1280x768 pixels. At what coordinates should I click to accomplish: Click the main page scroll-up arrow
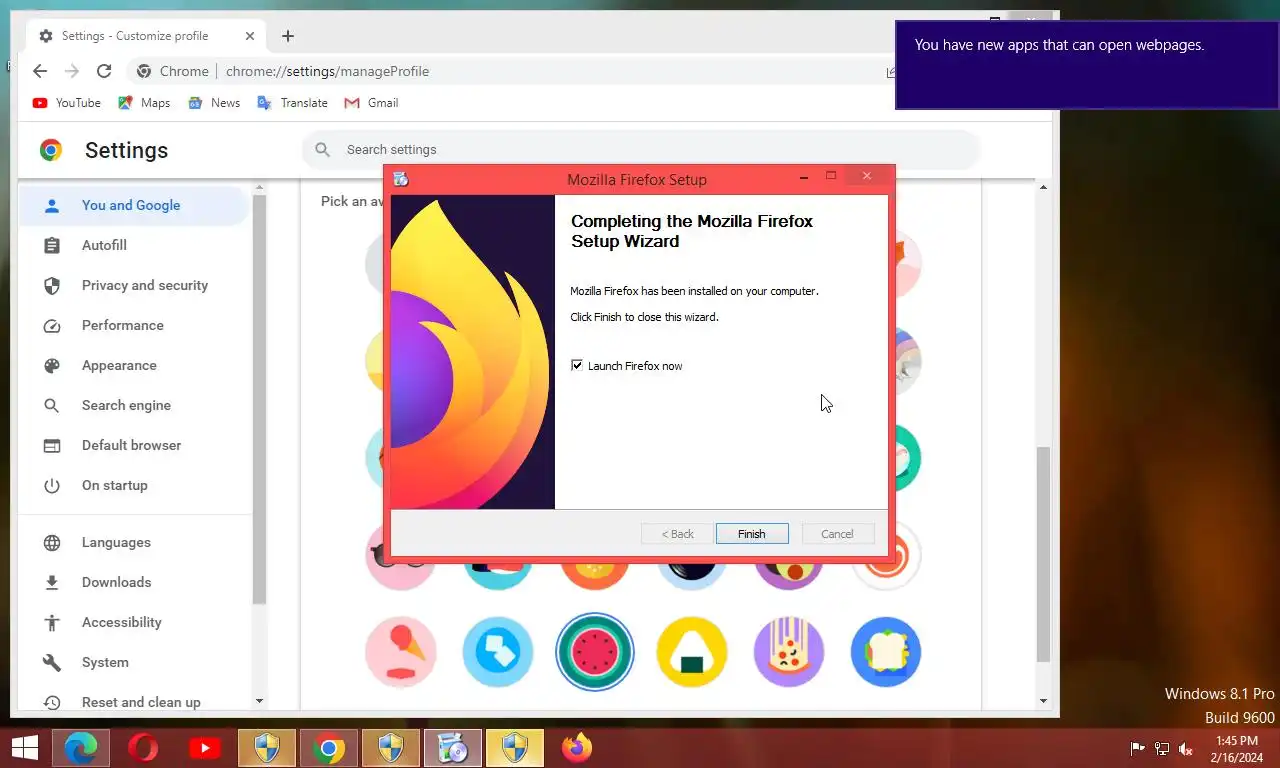1043,188
